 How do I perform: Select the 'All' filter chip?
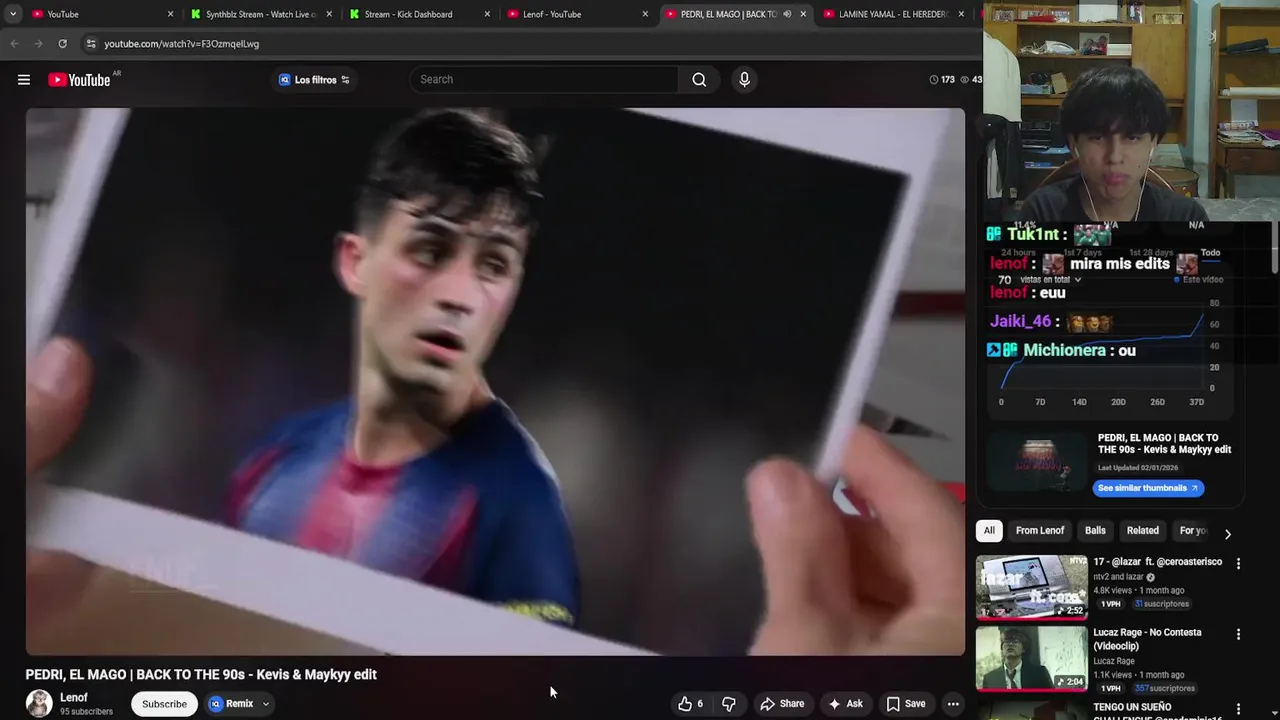989,531
